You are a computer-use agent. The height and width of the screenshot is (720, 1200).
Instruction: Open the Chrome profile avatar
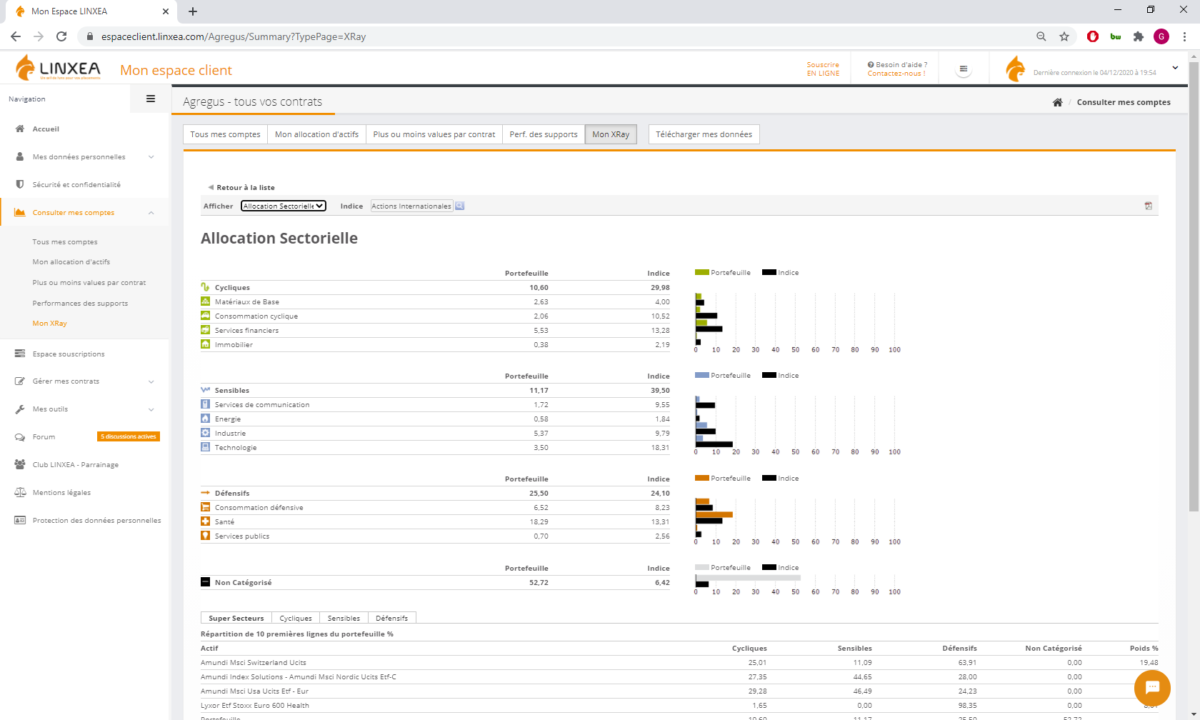click(1161, 36)
